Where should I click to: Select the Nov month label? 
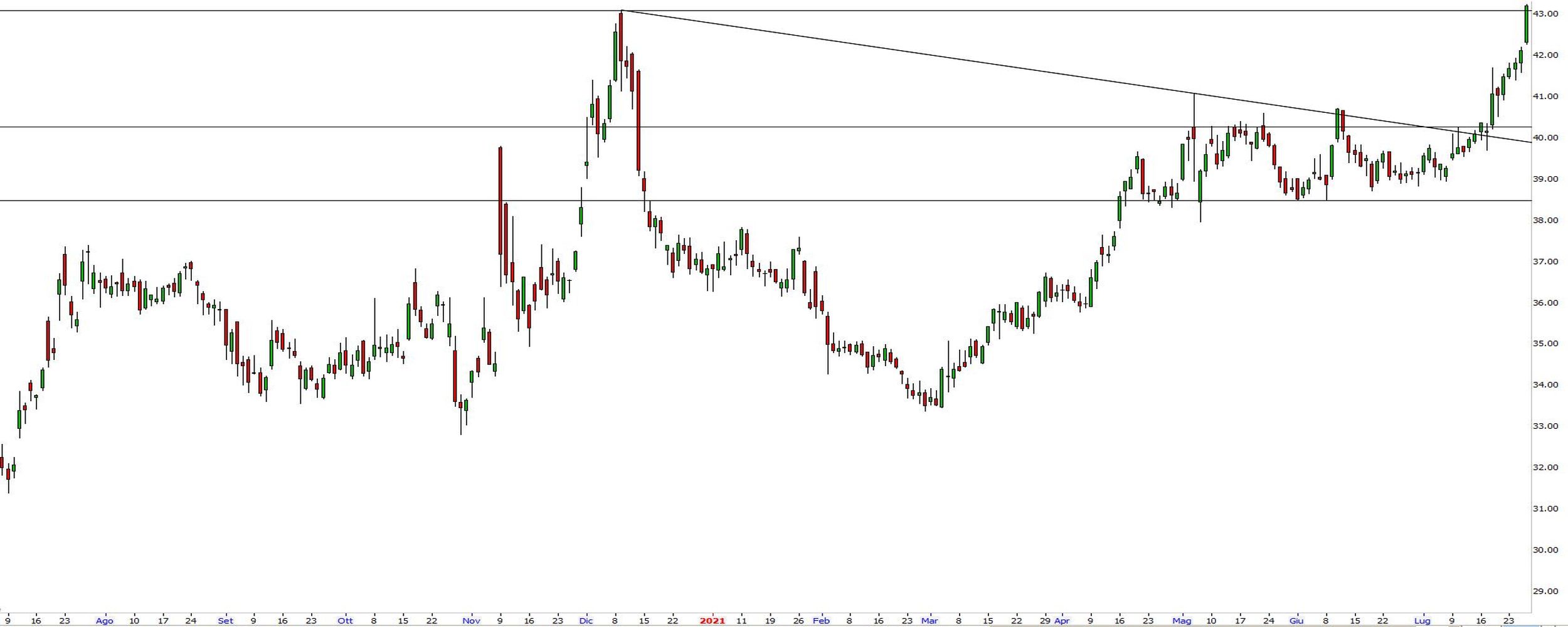471,621
